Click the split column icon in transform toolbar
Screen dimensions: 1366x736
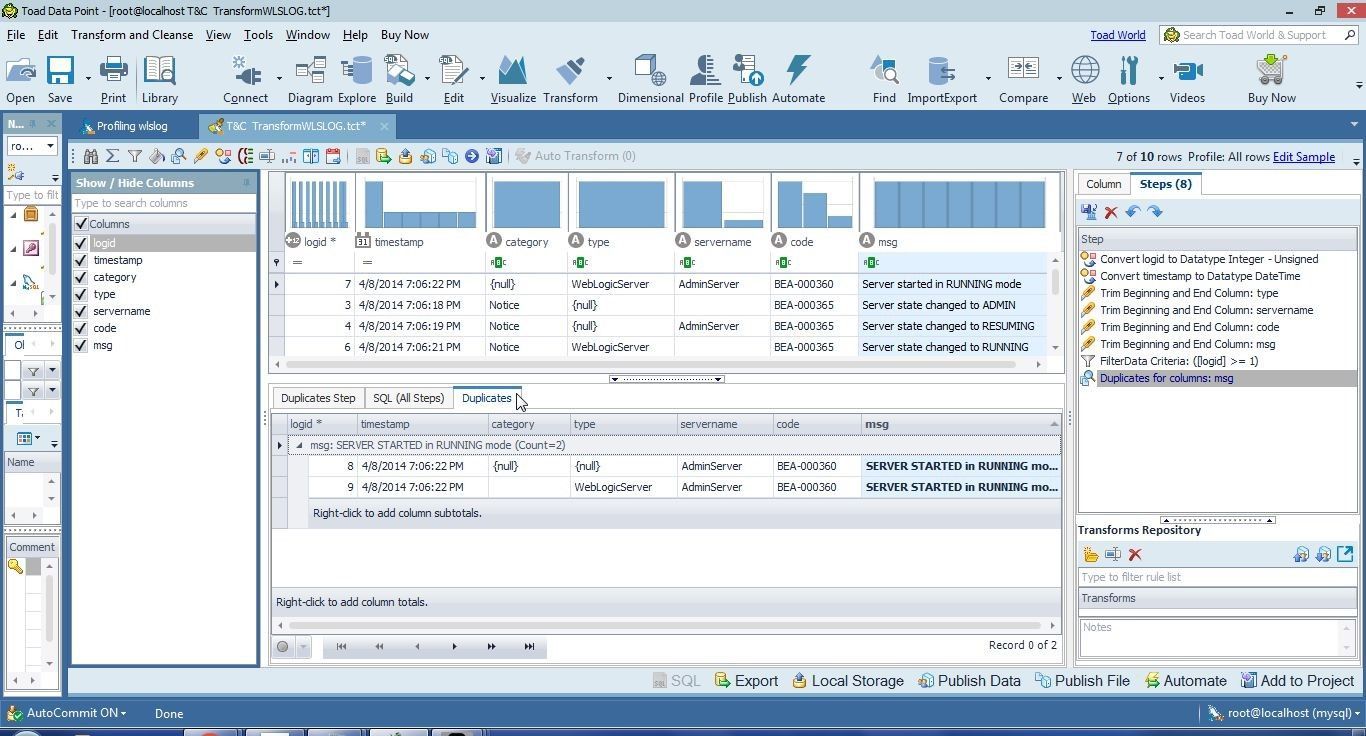[x=311, y=156]
